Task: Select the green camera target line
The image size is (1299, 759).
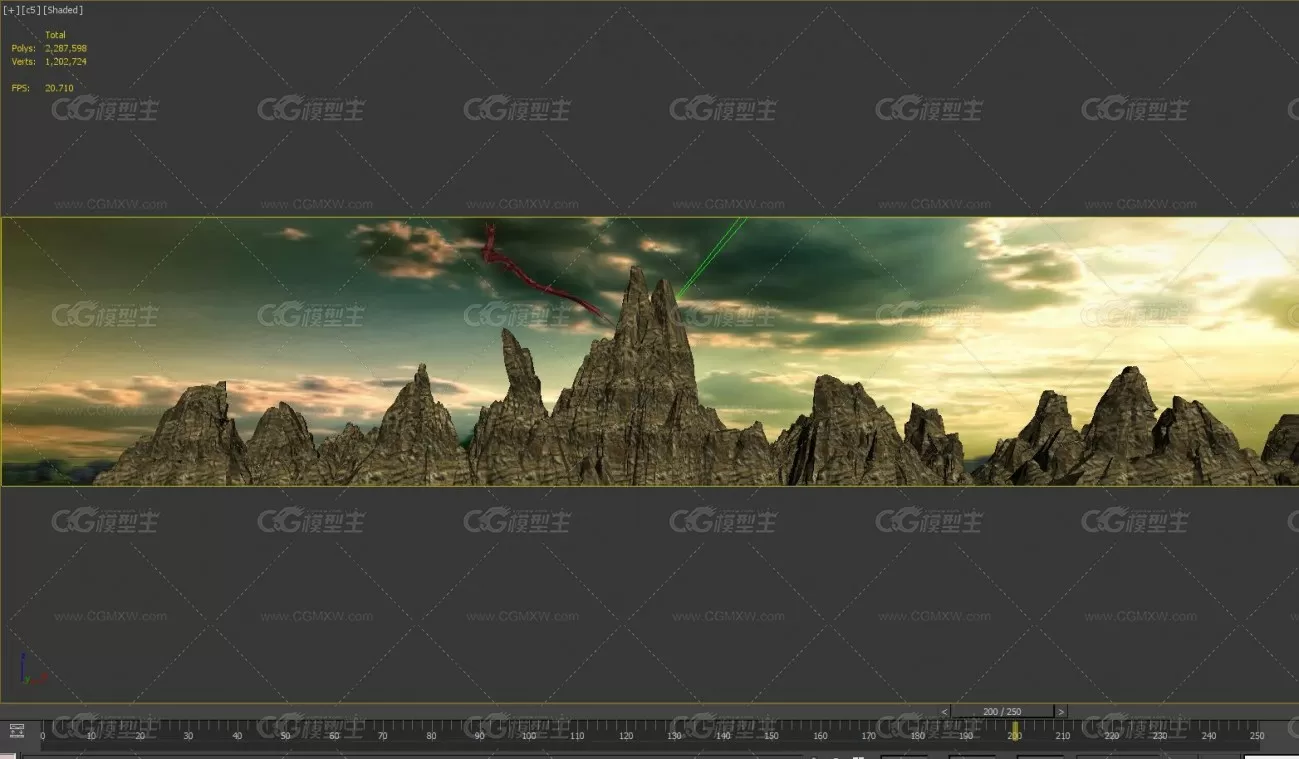Action: [x=711, y=257]
